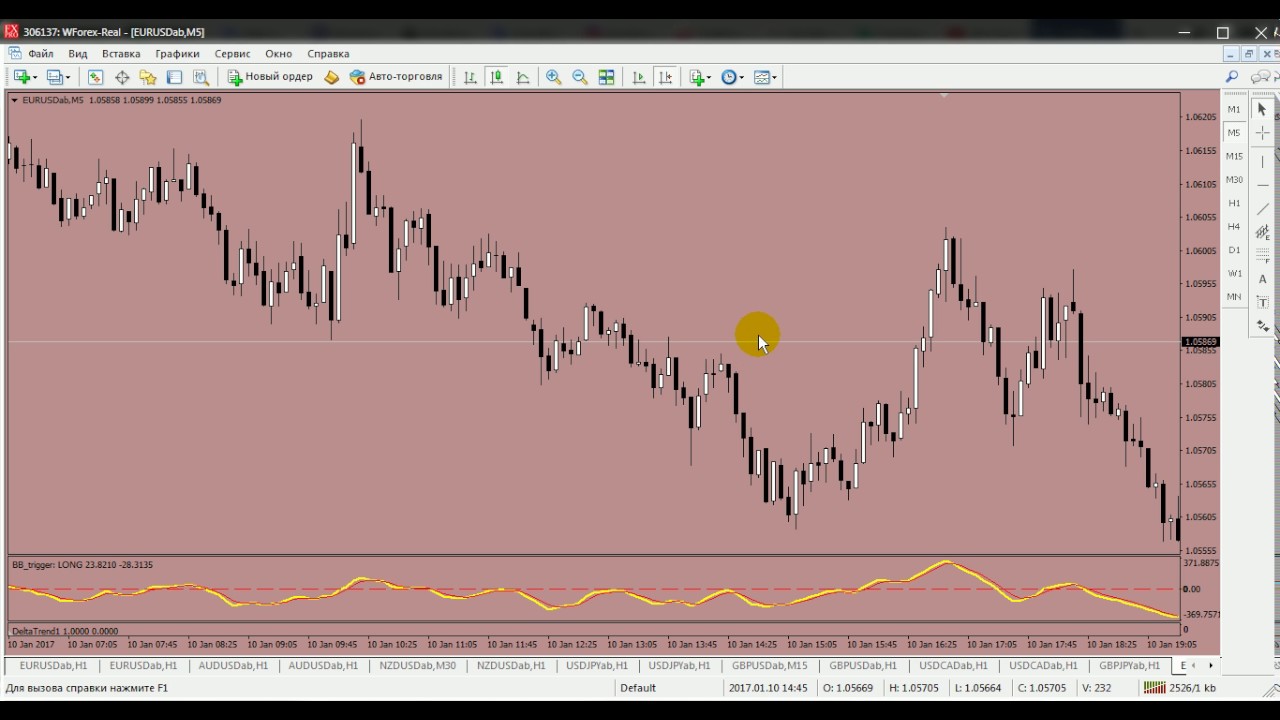The image size is (1280, 720).
Task: Open the Вставка menu
Action: click(121, 54)
